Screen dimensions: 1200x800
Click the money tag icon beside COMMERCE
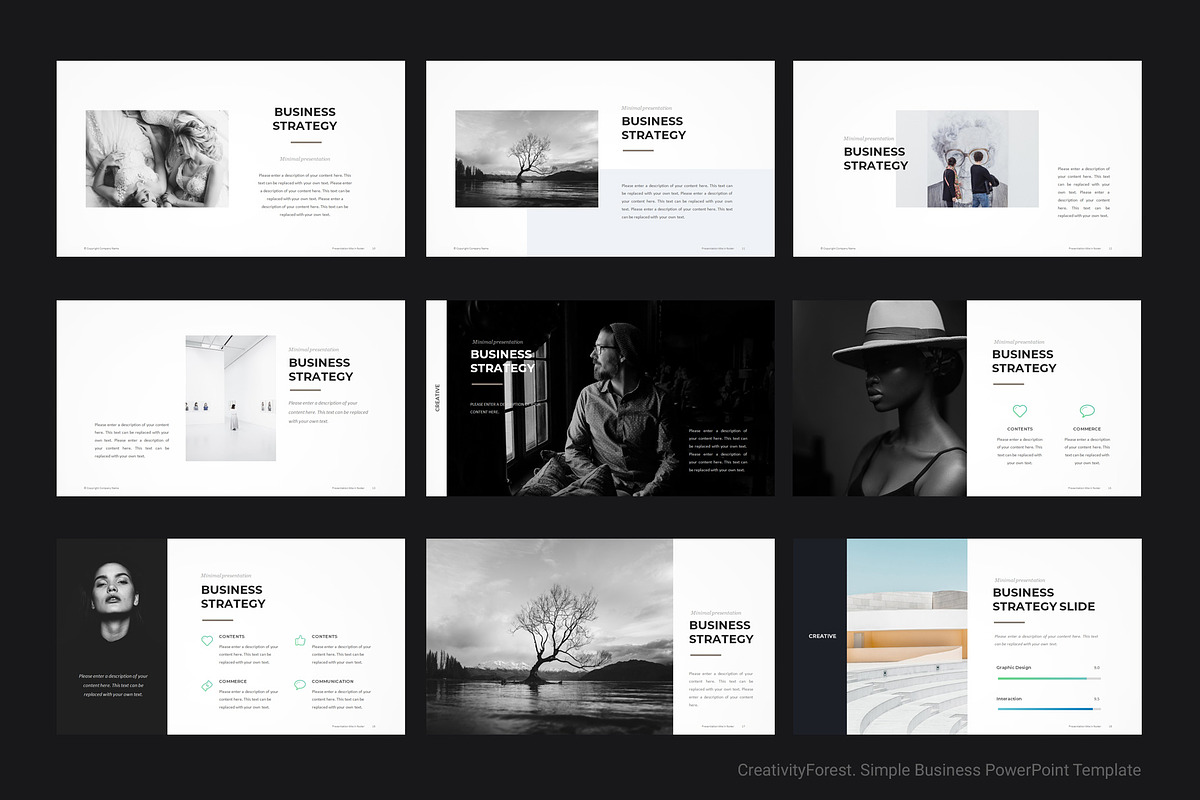207,685
